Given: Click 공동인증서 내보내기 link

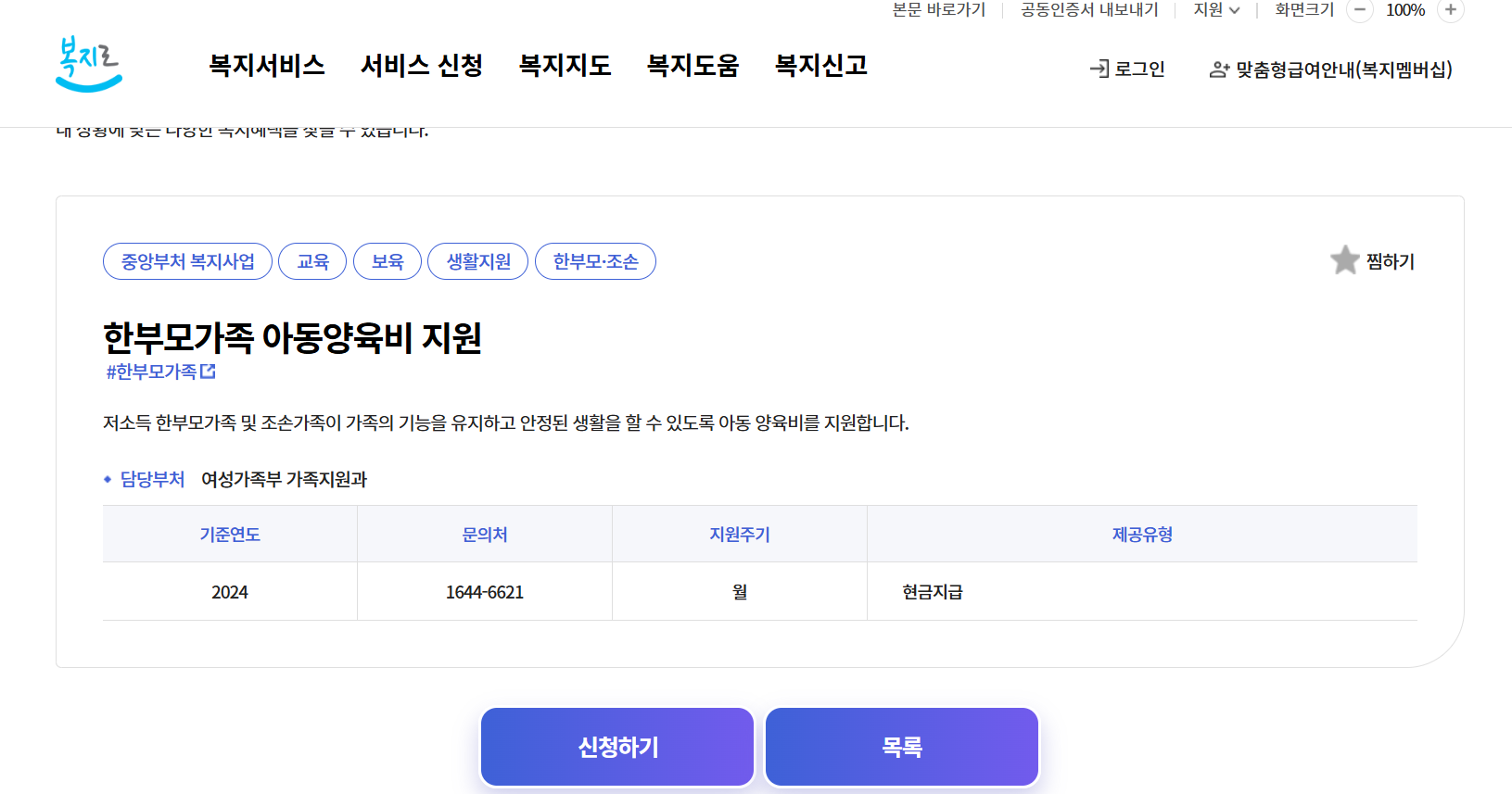Looking at the screenshot, I should [1089, 10].
